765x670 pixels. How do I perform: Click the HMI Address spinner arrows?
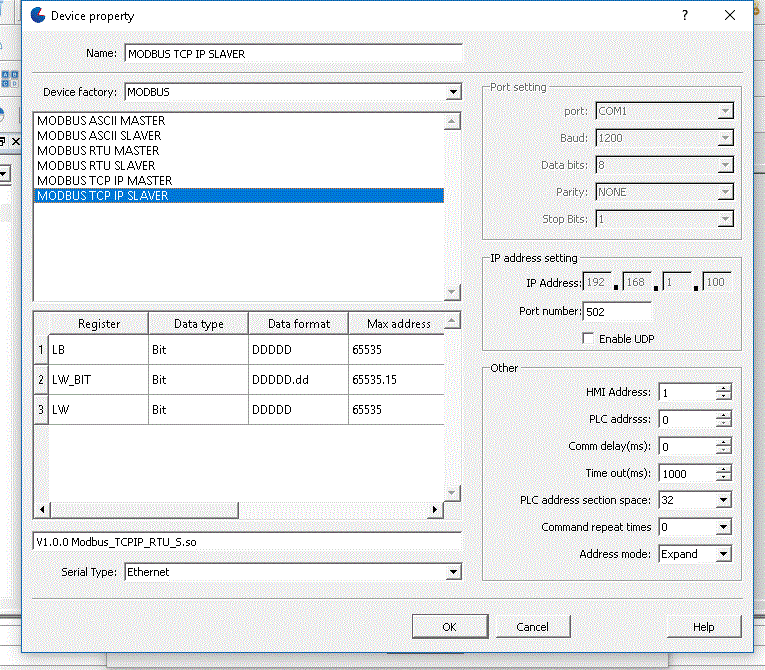click(724, 392)
